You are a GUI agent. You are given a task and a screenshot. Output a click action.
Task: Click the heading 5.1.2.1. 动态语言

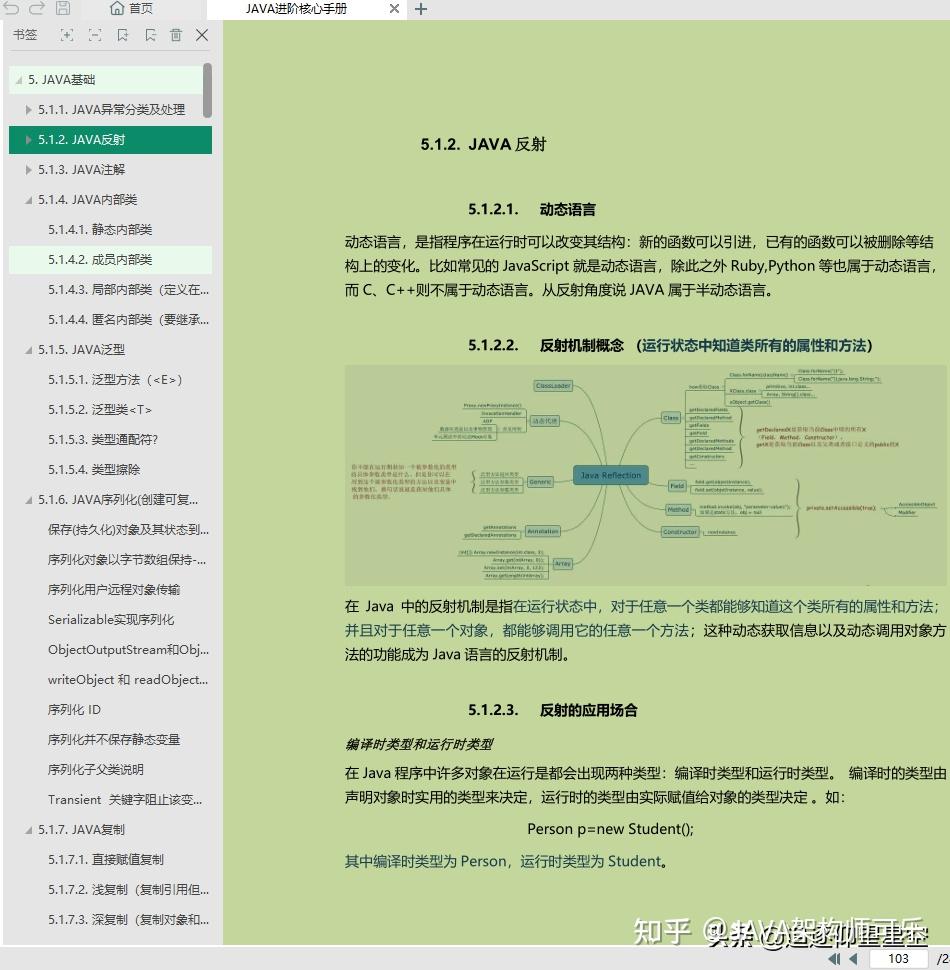(x=531, y=210)
